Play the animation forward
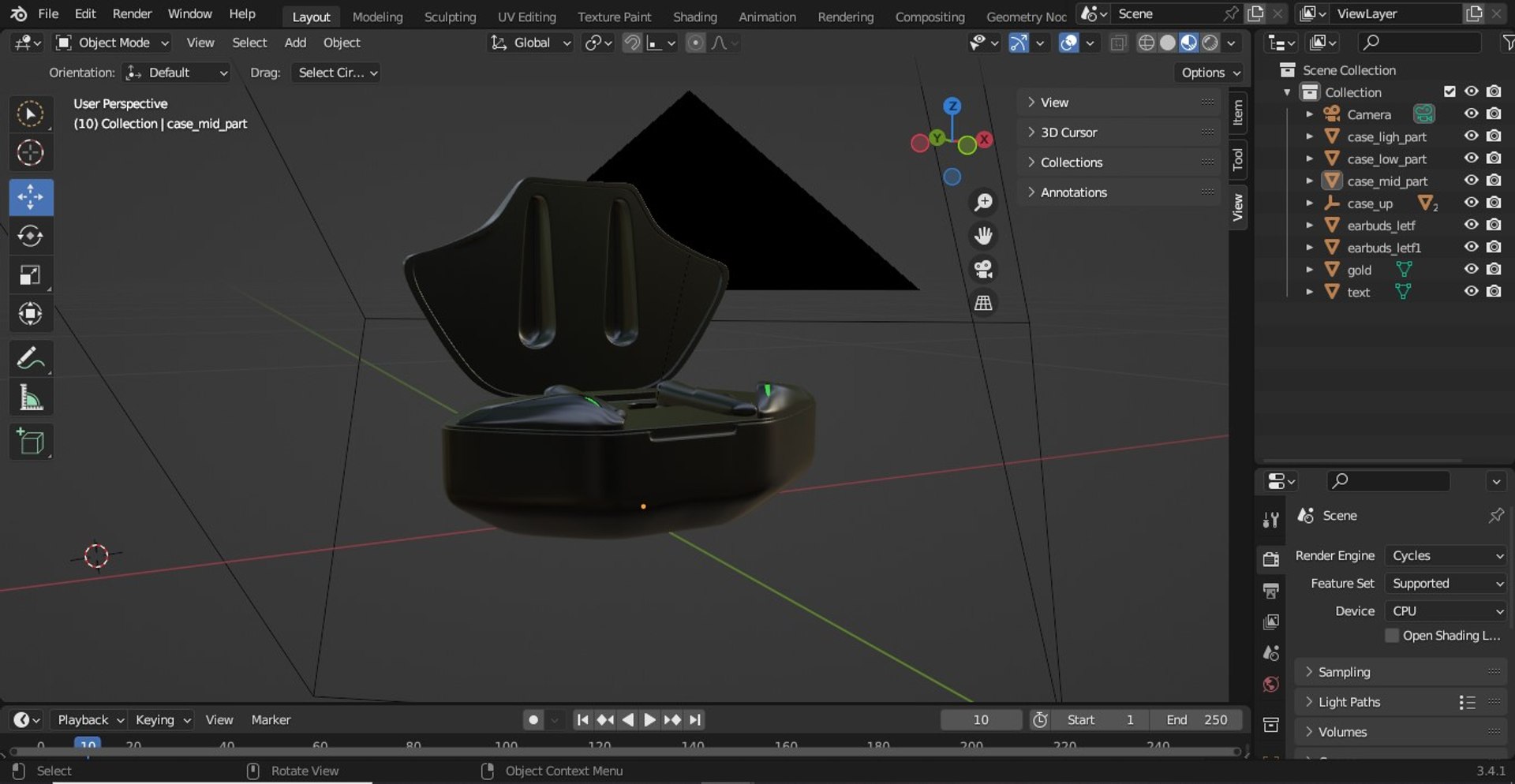This screenshot has width=1515, height=784. tap(649, 719)
